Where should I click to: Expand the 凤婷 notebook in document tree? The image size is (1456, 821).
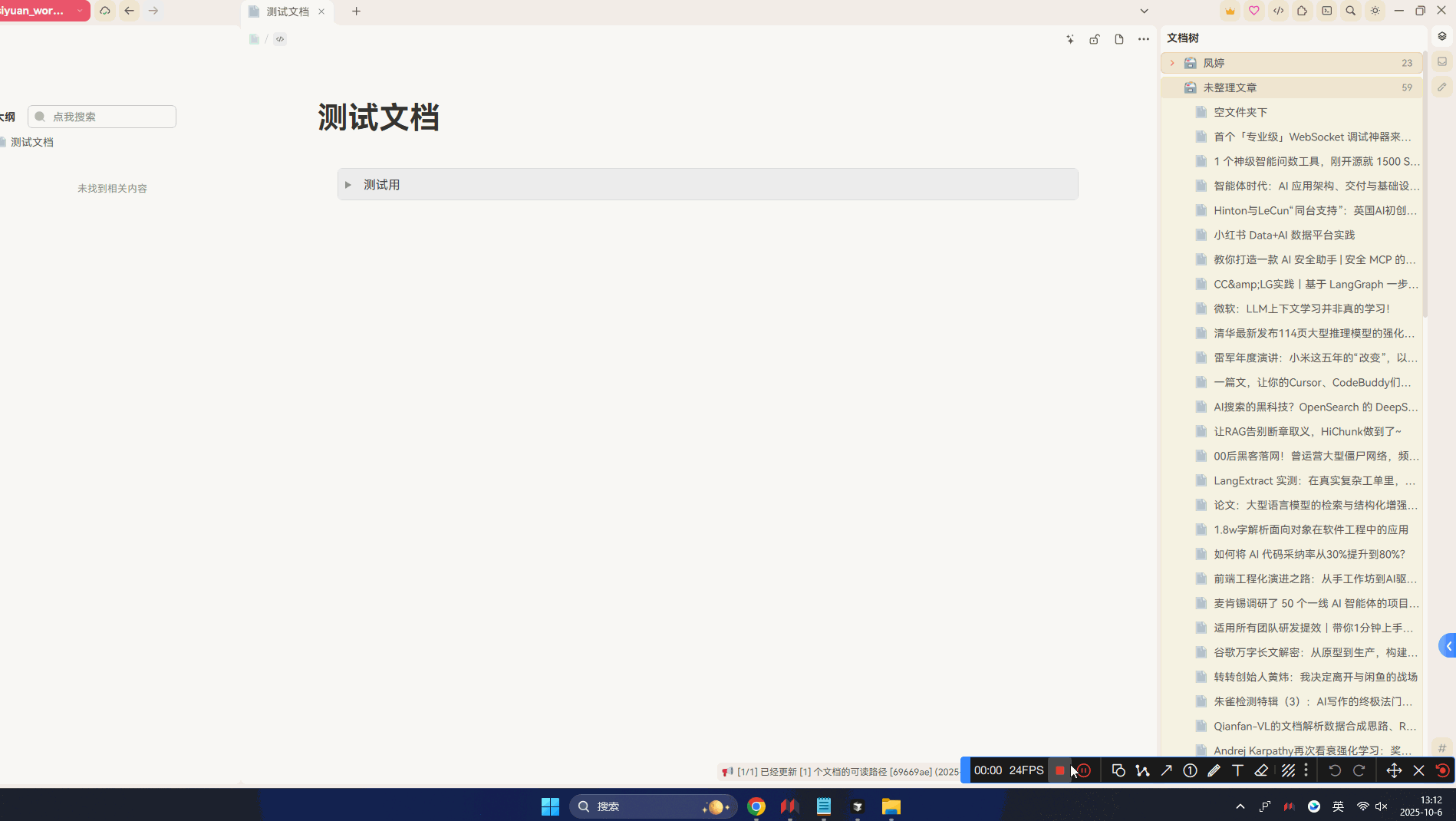pyautogui.click(x=1173, y=63)
